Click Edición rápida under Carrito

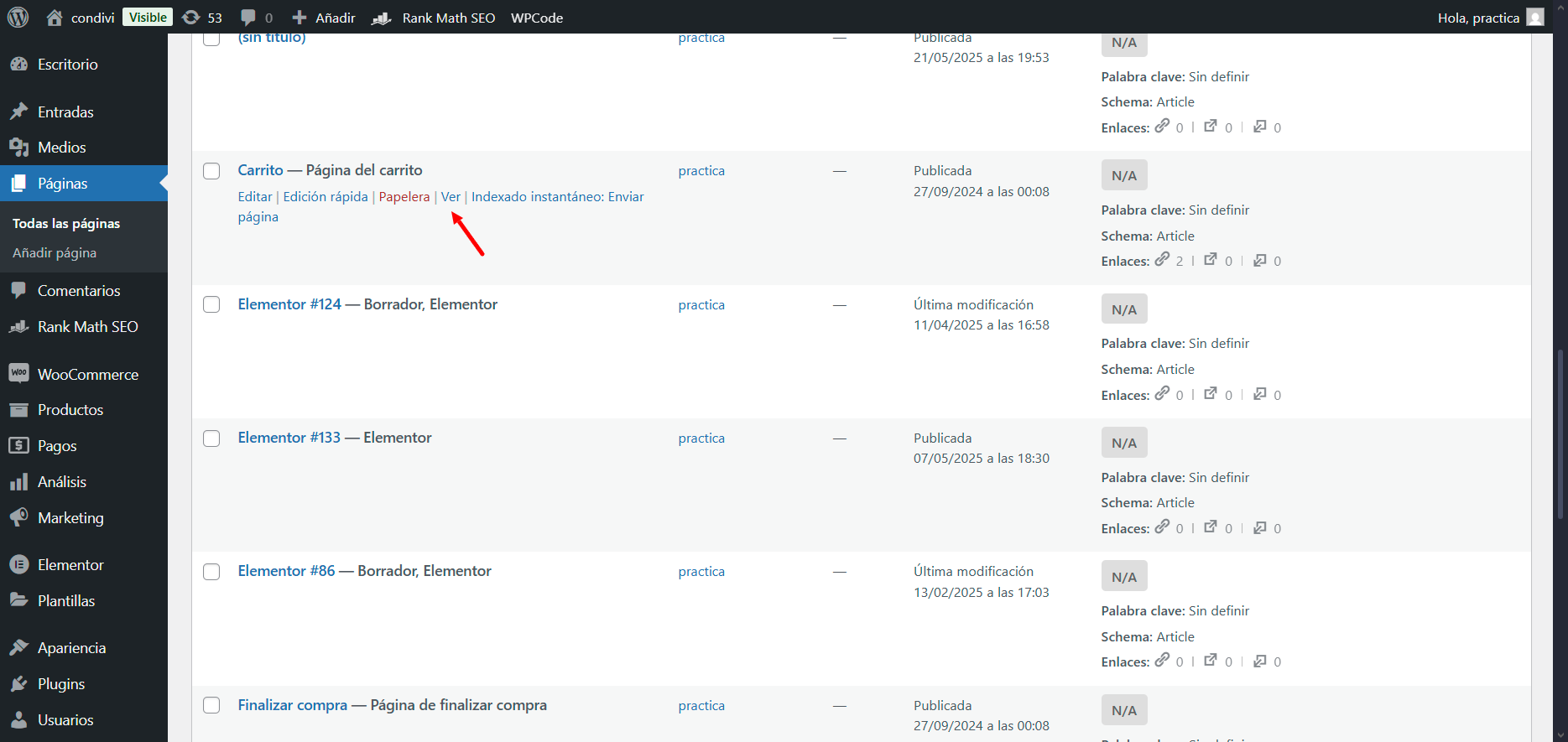tap(326, 196)
